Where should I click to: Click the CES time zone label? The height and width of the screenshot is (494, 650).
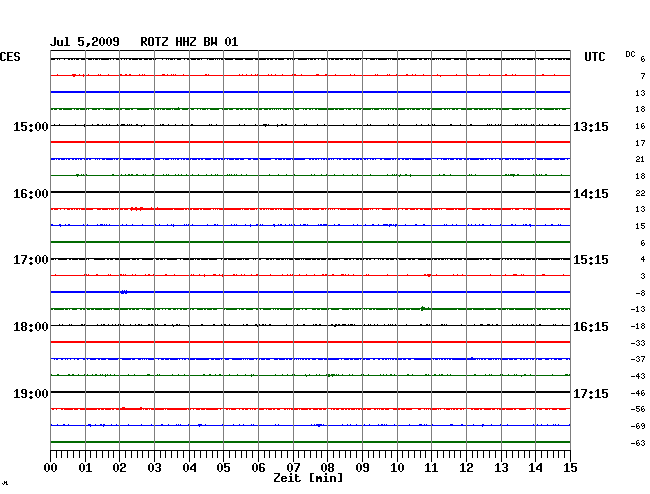(10, 57)
